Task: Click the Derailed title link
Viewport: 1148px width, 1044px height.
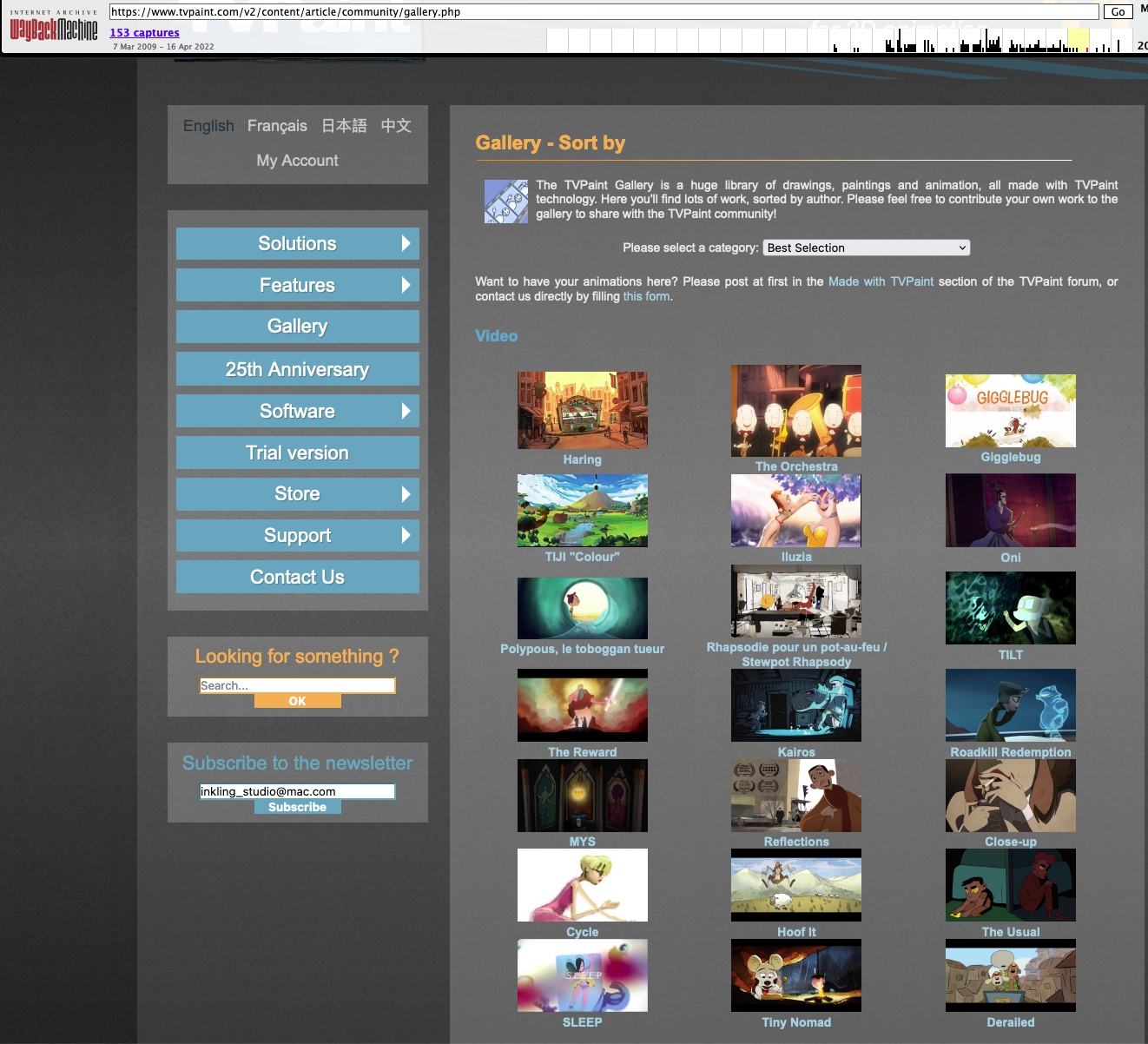Action: 1011,1022
